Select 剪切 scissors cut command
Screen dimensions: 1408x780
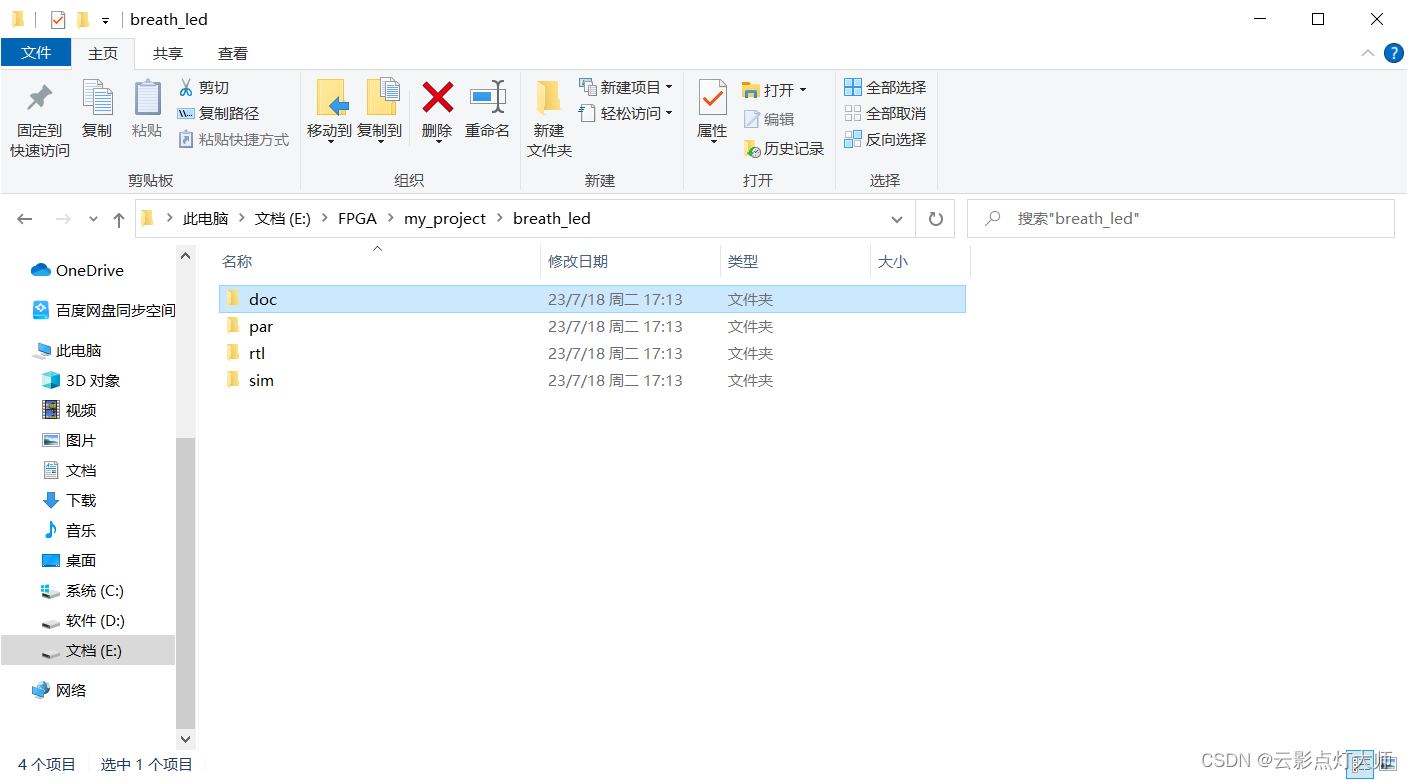click(204, 88)
